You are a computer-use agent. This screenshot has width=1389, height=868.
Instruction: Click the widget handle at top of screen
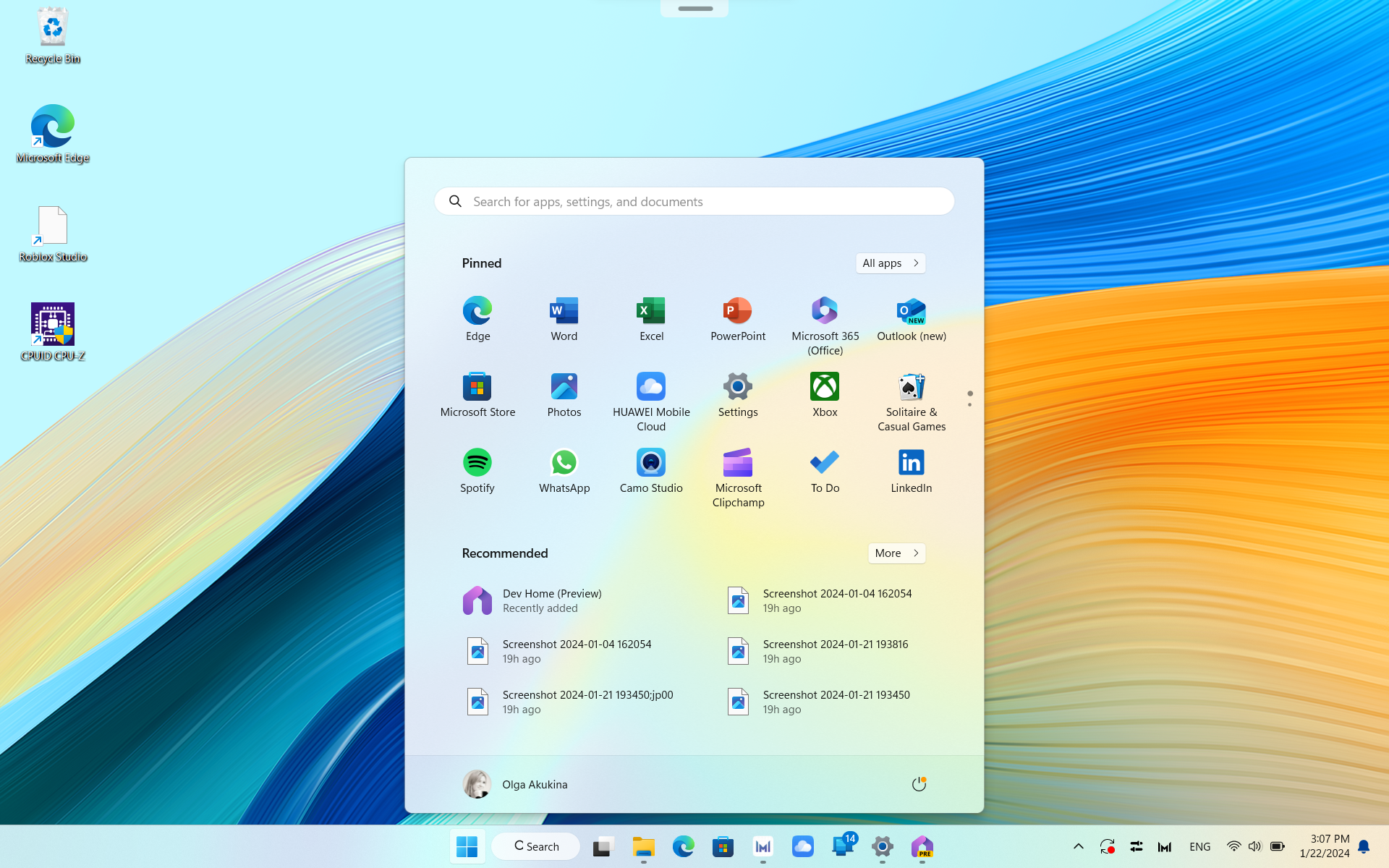[695, 9]
